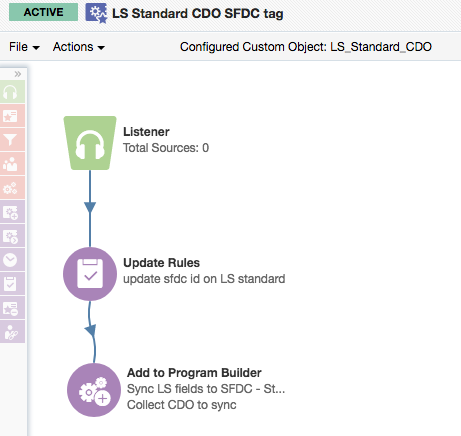Screen dimensions: 461x436
Task: Open the Actions dropdown menu
Action: pos(79,47)
